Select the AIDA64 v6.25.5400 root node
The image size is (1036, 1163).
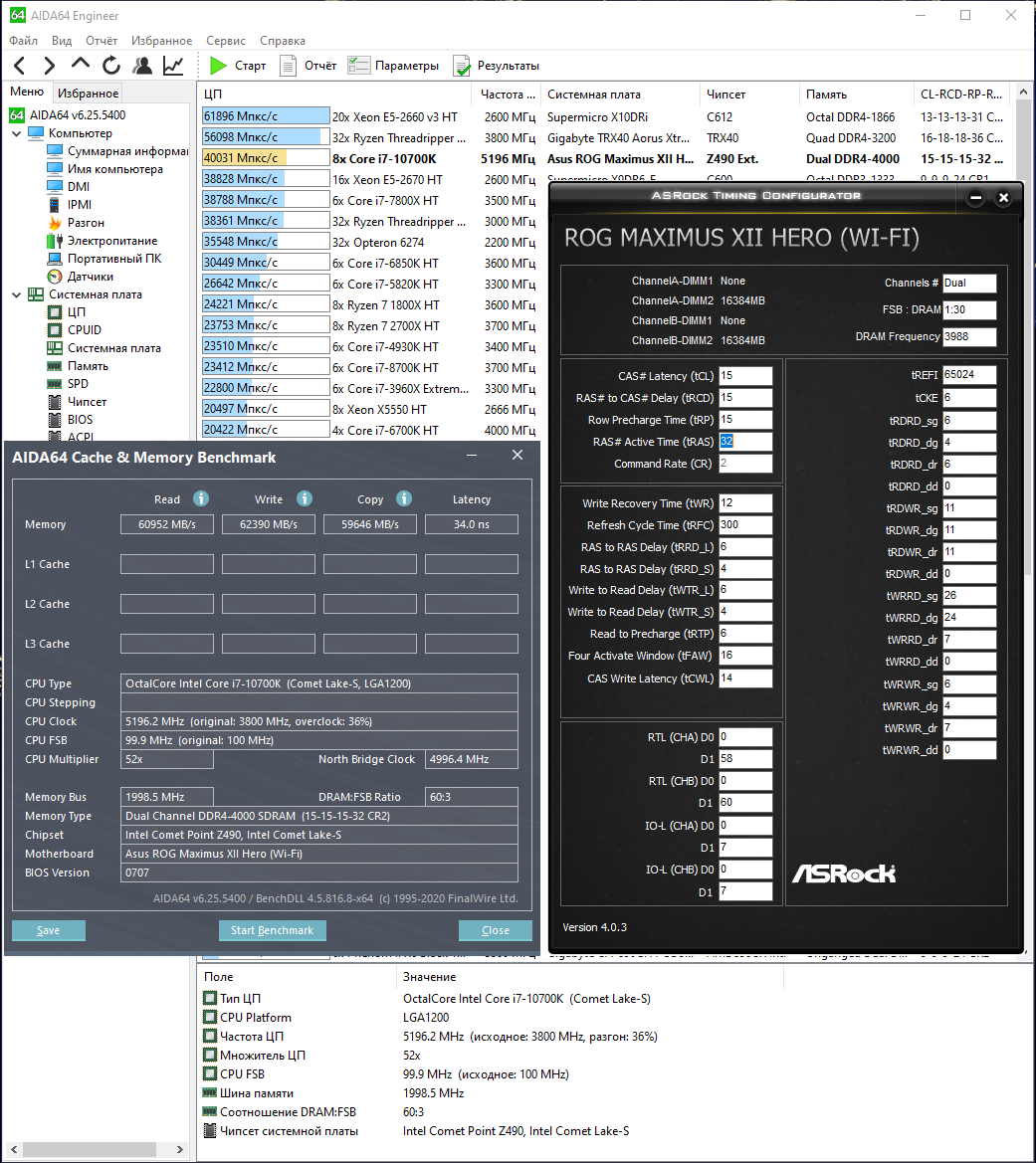click(69, 115)
